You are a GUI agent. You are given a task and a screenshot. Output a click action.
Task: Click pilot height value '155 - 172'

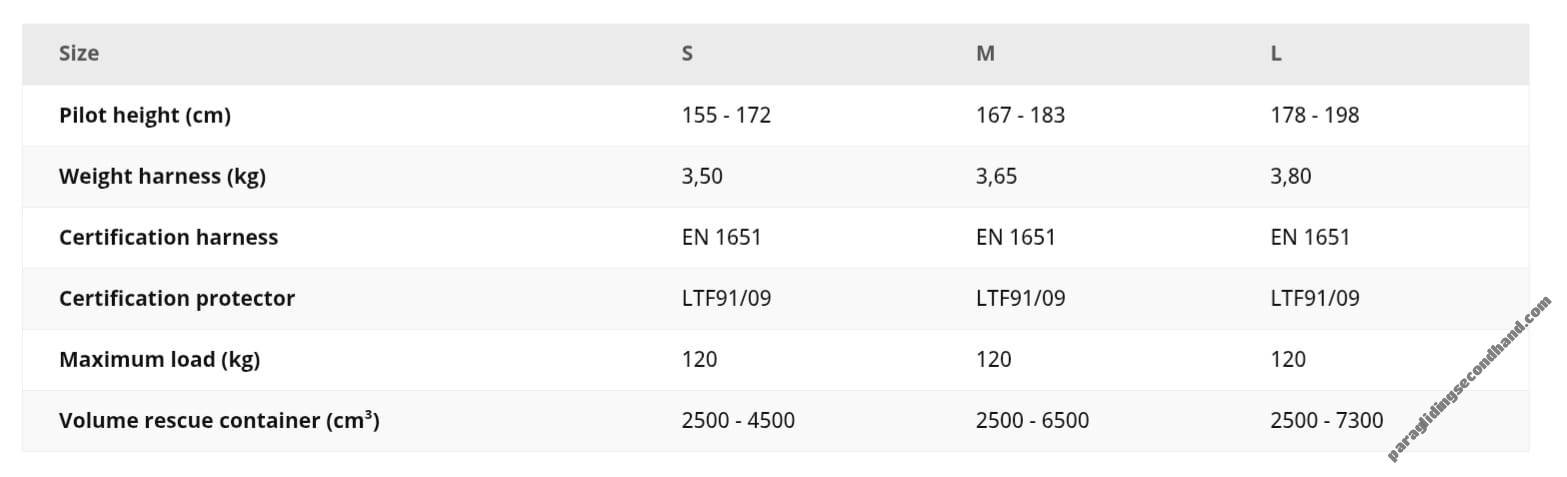click(726, 115)
